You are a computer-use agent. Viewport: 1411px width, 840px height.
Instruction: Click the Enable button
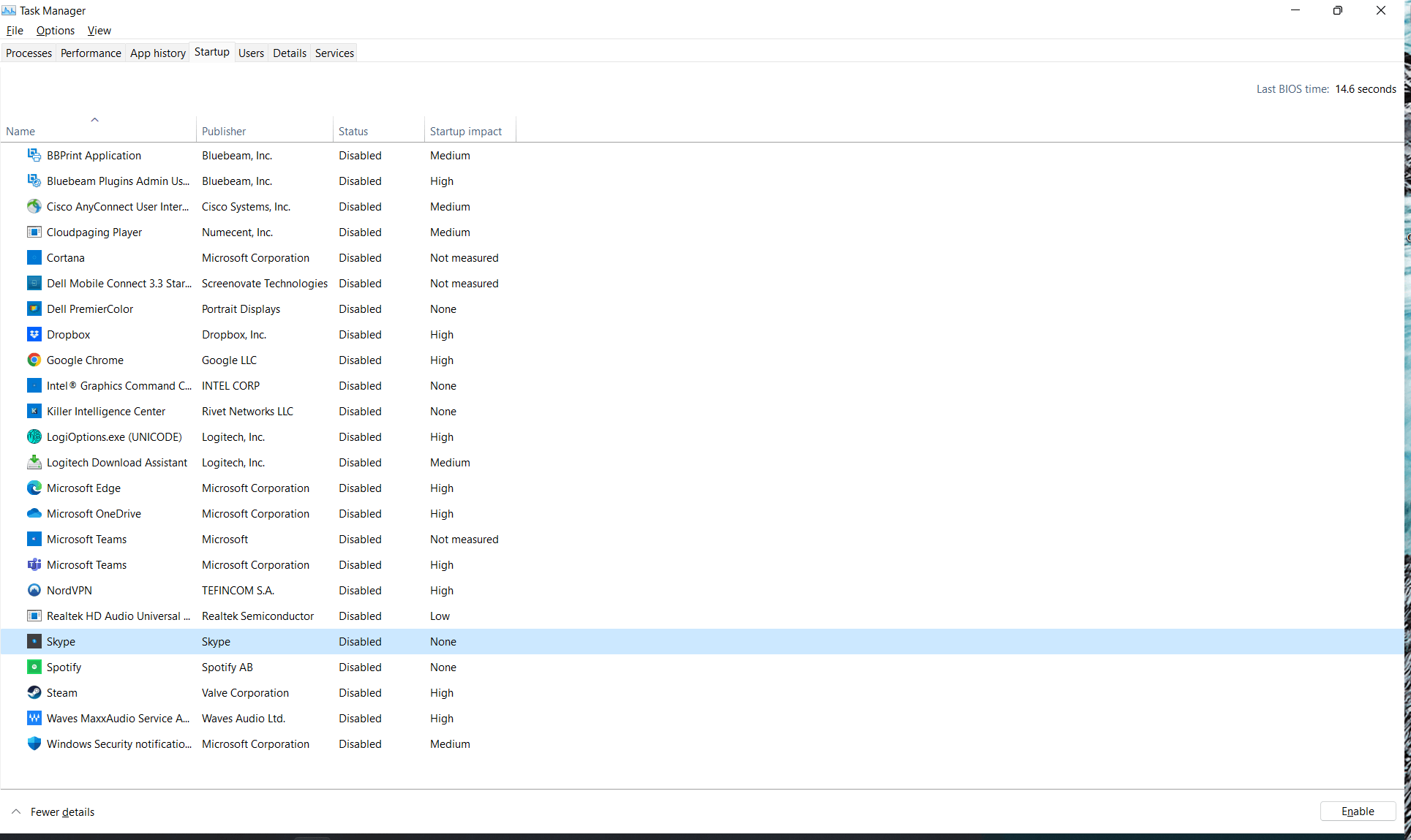click(1358, 811)
